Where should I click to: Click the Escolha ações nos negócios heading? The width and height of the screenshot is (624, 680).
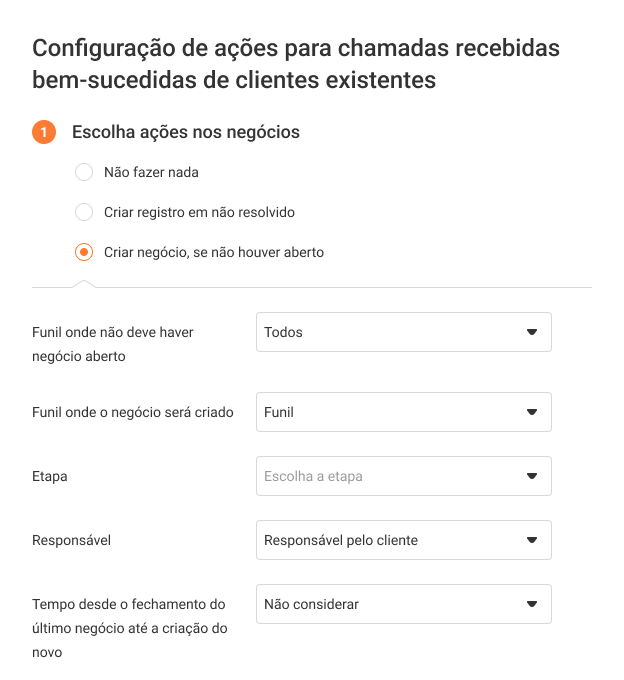pos(186,132)
